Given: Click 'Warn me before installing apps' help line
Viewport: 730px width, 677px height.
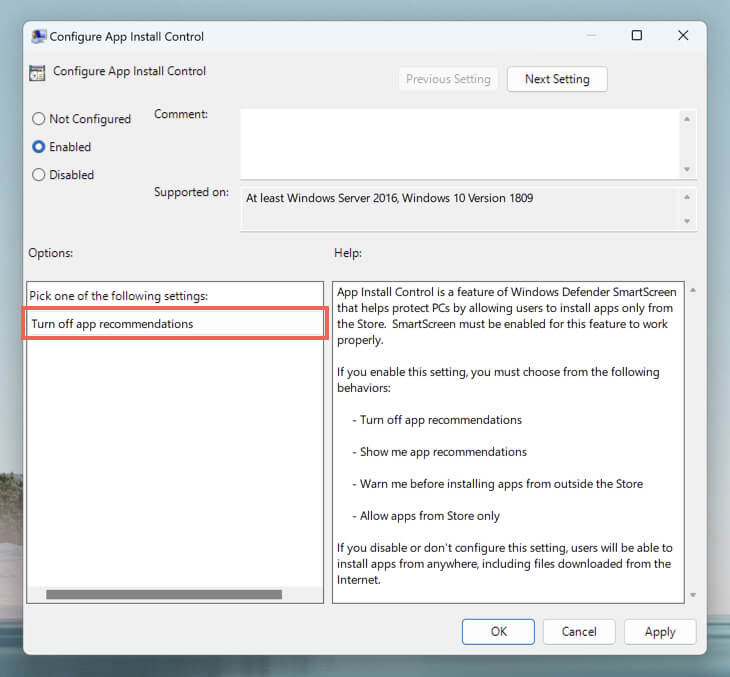Looking at the screenshot, I should tap(497, 484).
